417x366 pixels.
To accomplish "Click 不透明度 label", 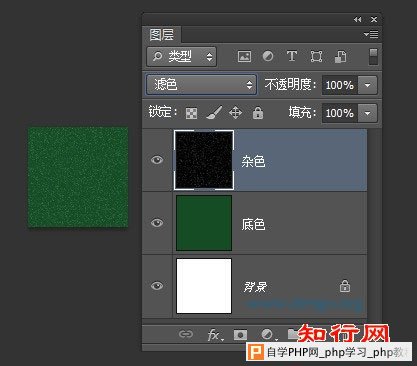I will pos(290,85).
